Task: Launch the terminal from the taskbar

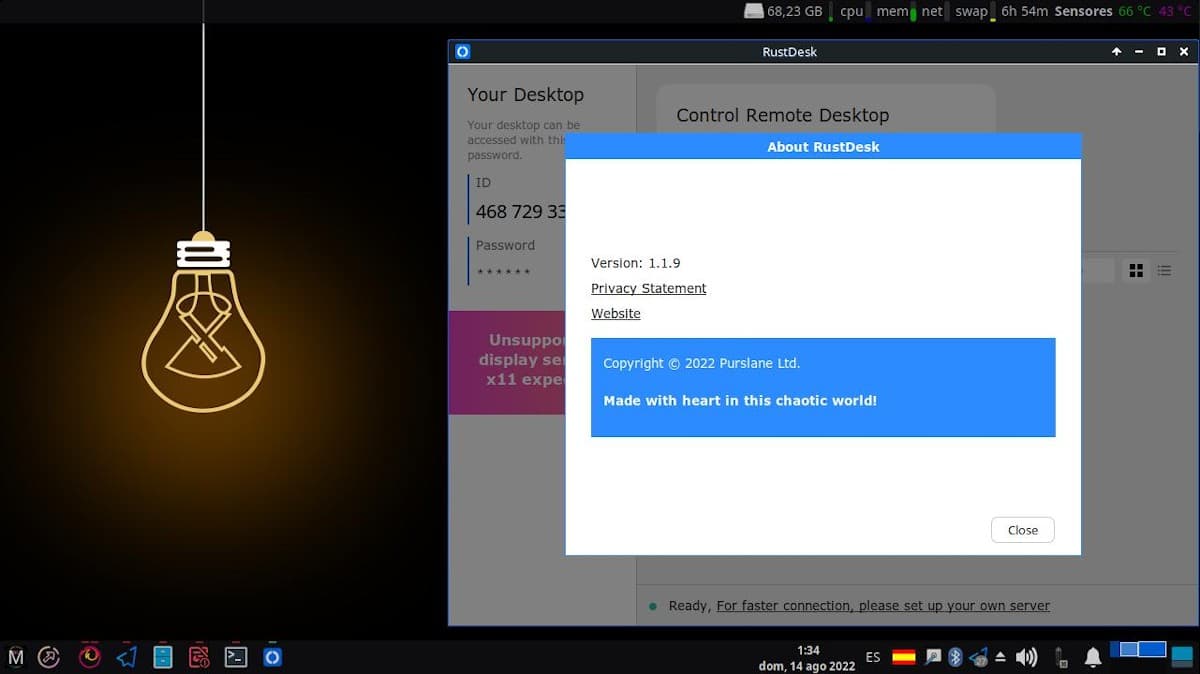Action: 235,657
